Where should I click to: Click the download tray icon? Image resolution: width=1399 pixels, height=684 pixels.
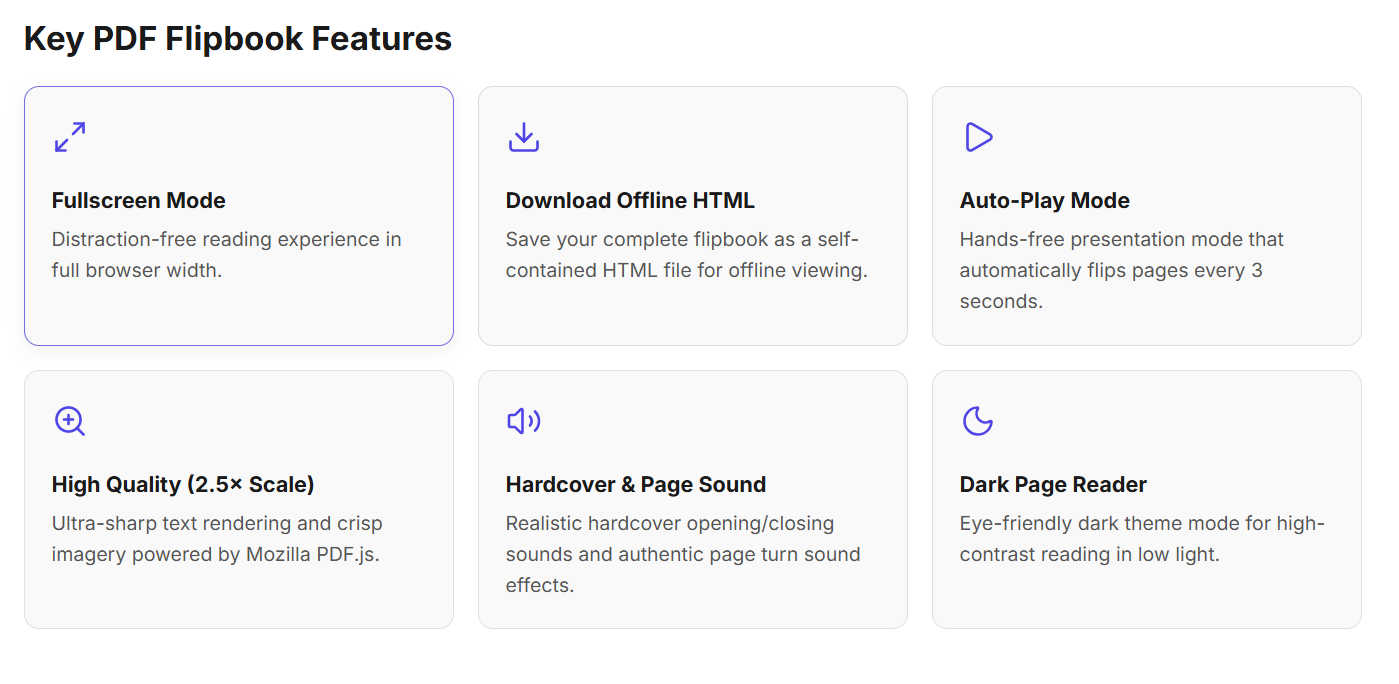point(524,137)
